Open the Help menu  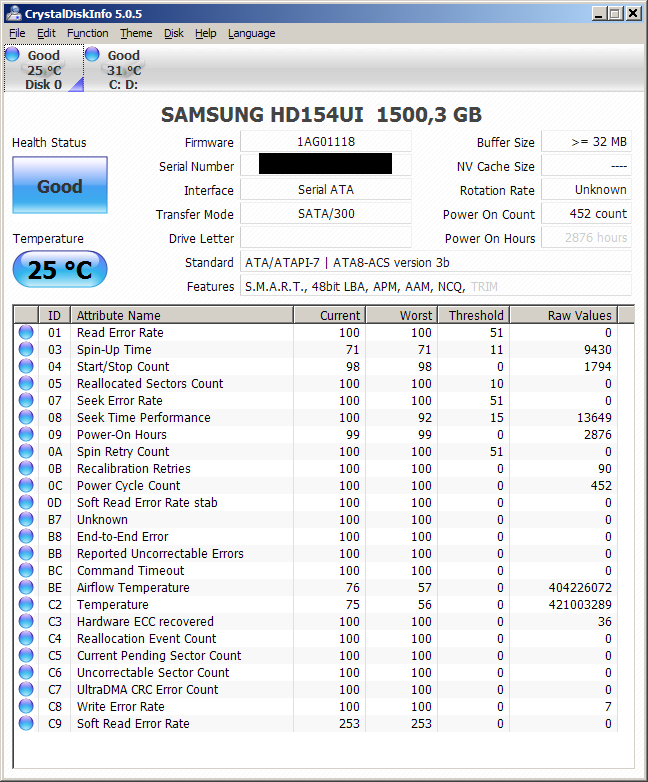pos(206,33)
